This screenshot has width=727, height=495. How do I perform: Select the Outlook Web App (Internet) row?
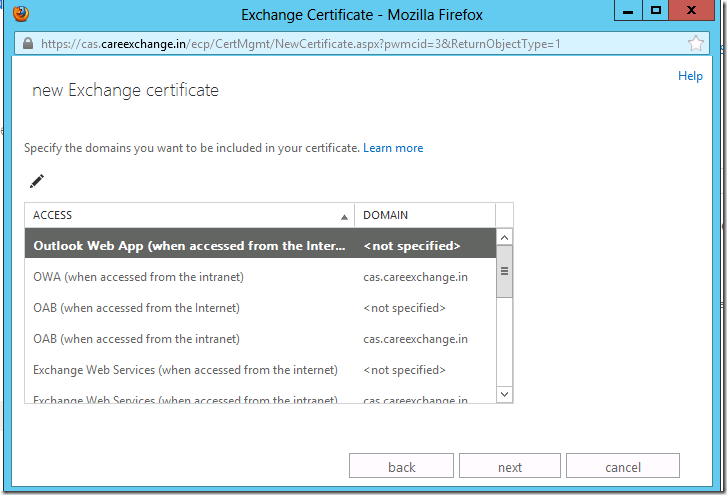pos(260,243)
